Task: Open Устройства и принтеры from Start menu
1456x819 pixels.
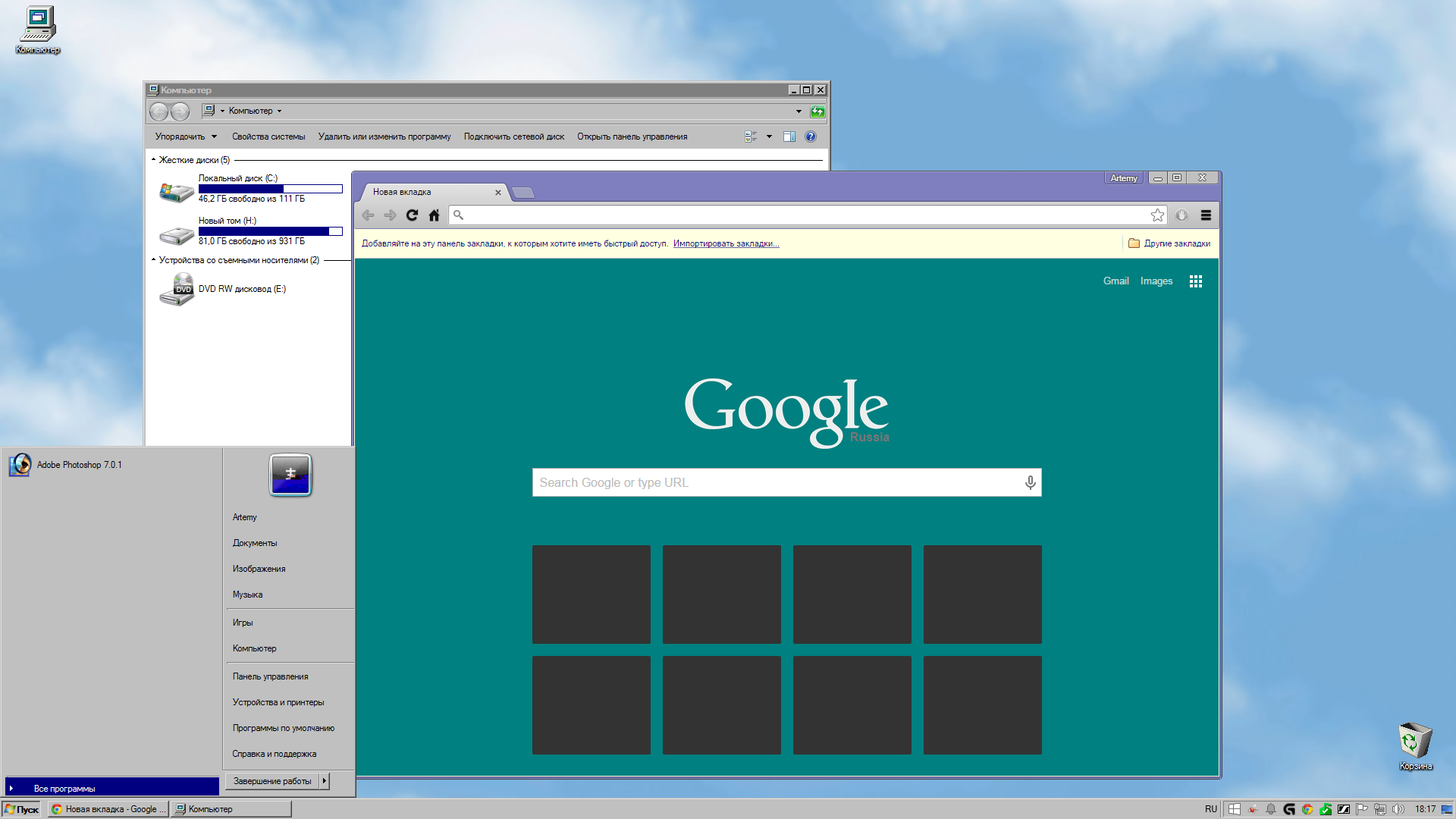Action: click(278, 702)
